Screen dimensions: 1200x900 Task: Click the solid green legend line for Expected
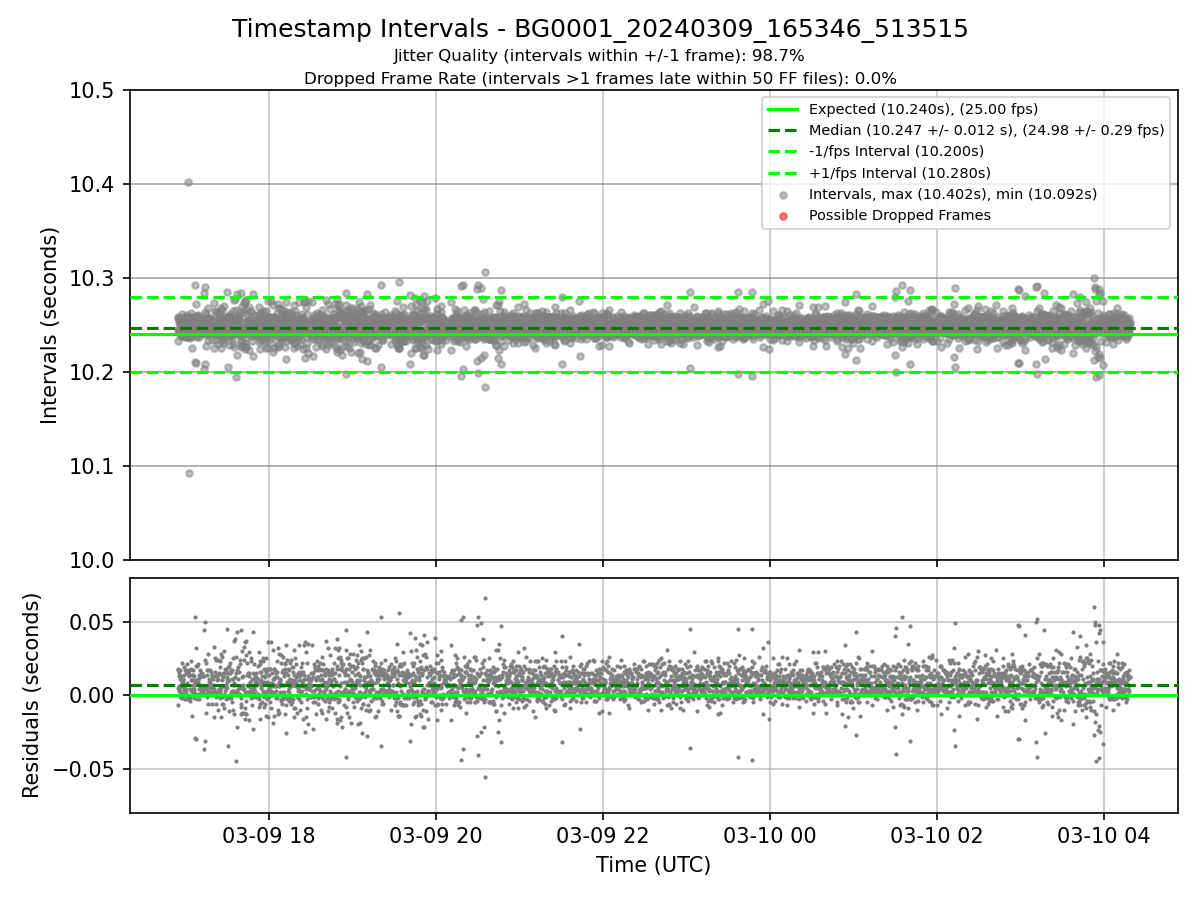coord(783,110)
